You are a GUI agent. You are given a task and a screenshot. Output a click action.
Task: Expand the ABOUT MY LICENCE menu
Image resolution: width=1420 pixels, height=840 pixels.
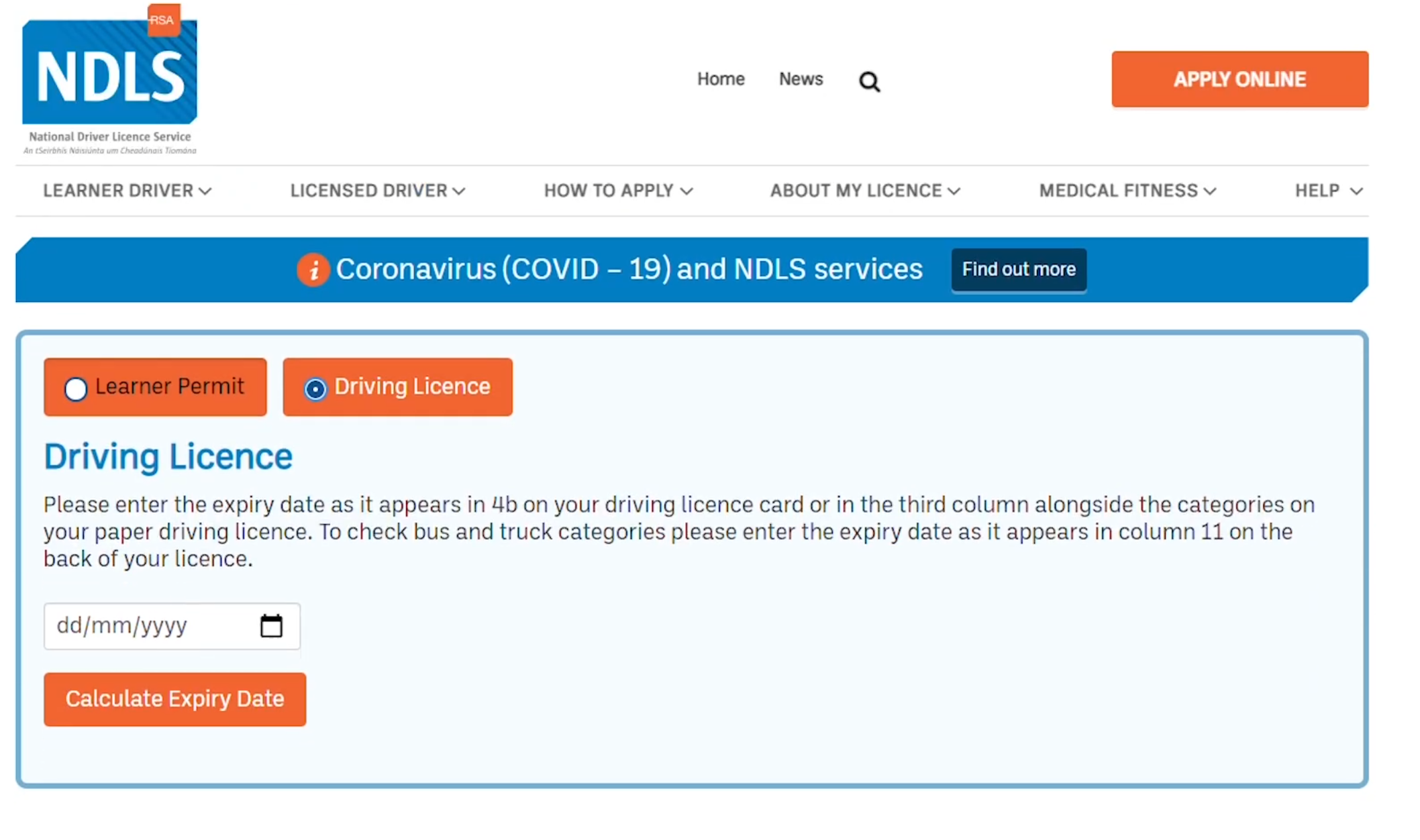[x=864, y=190]
